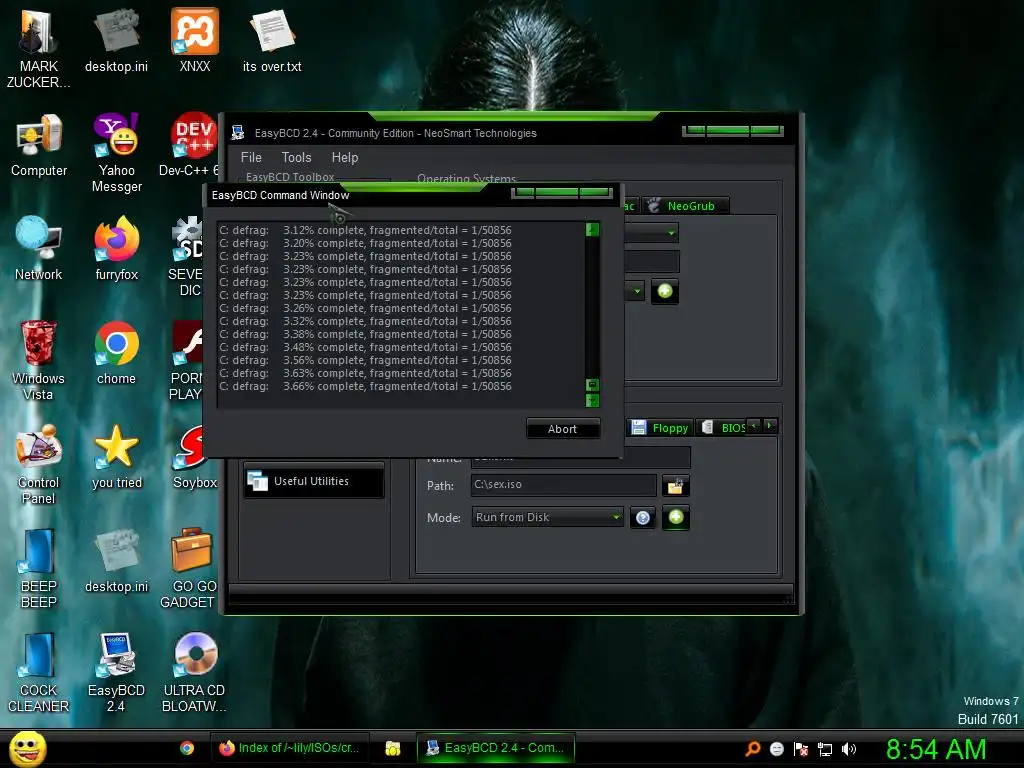The height and width of the screenshot is (768, 1024).
Task: Select the BEEP BEEP desktop icon
Action: tap(39, 568)
